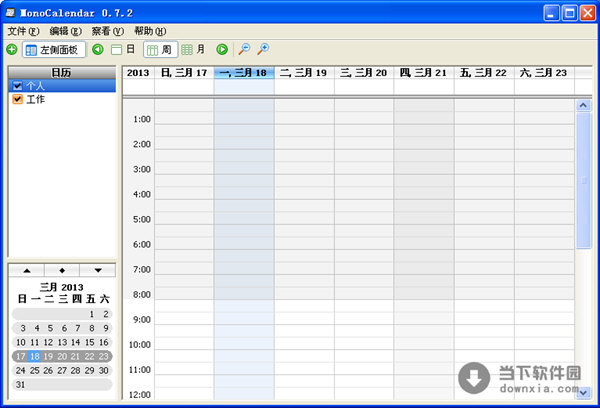Select day 25 in the mini calendar
The height and width of the screenshot is (408, 600).
coord(35,370)
